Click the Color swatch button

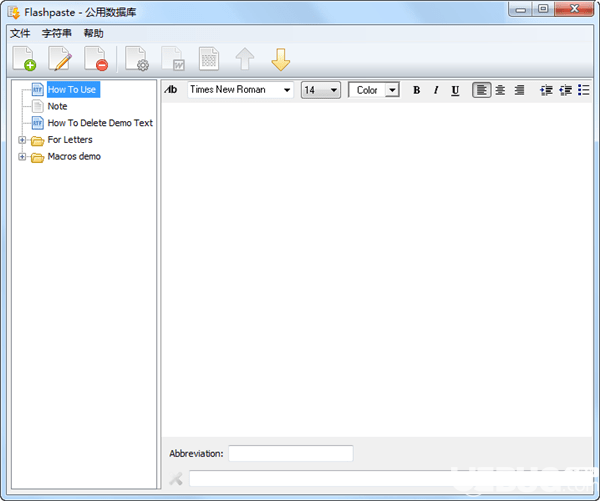(367, 90)
